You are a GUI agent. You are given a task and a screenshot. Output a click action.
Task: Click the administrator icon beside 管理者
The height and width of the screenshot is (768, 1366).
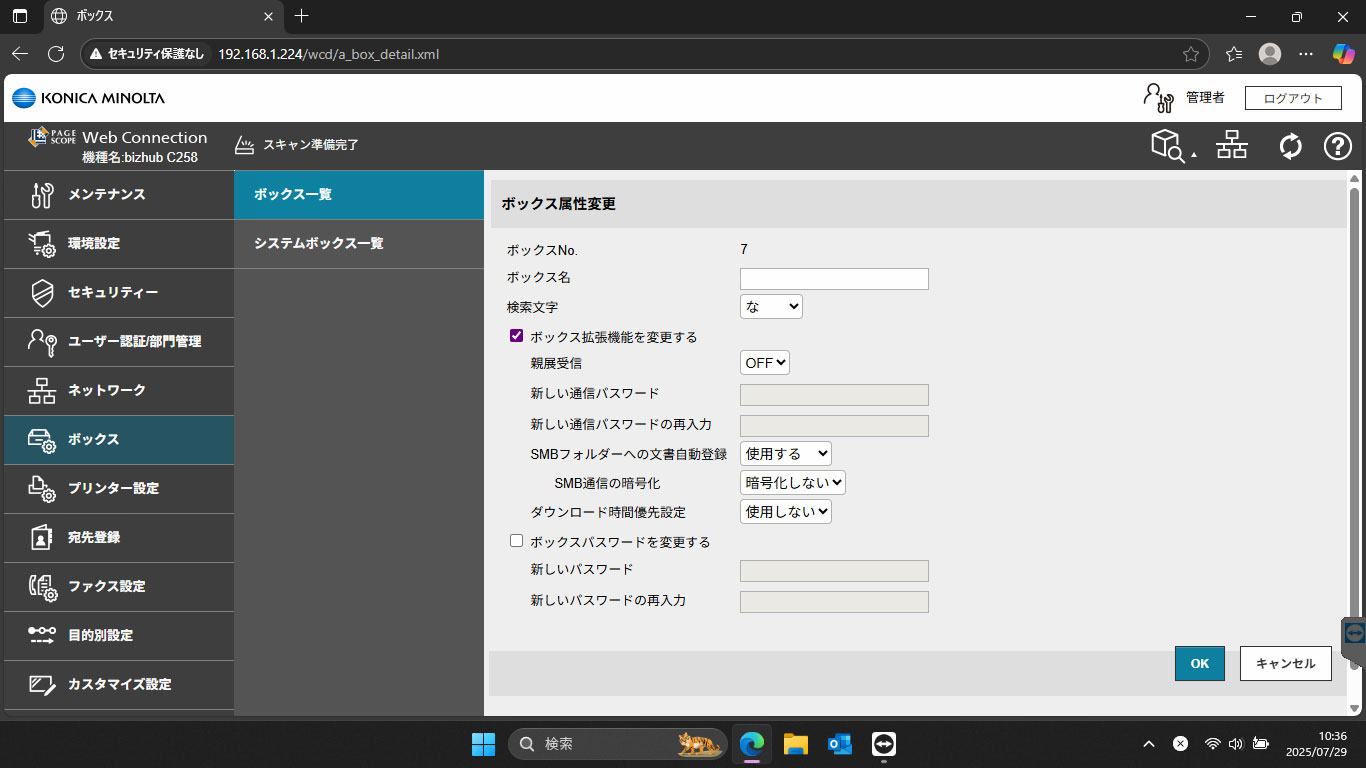1158,97
